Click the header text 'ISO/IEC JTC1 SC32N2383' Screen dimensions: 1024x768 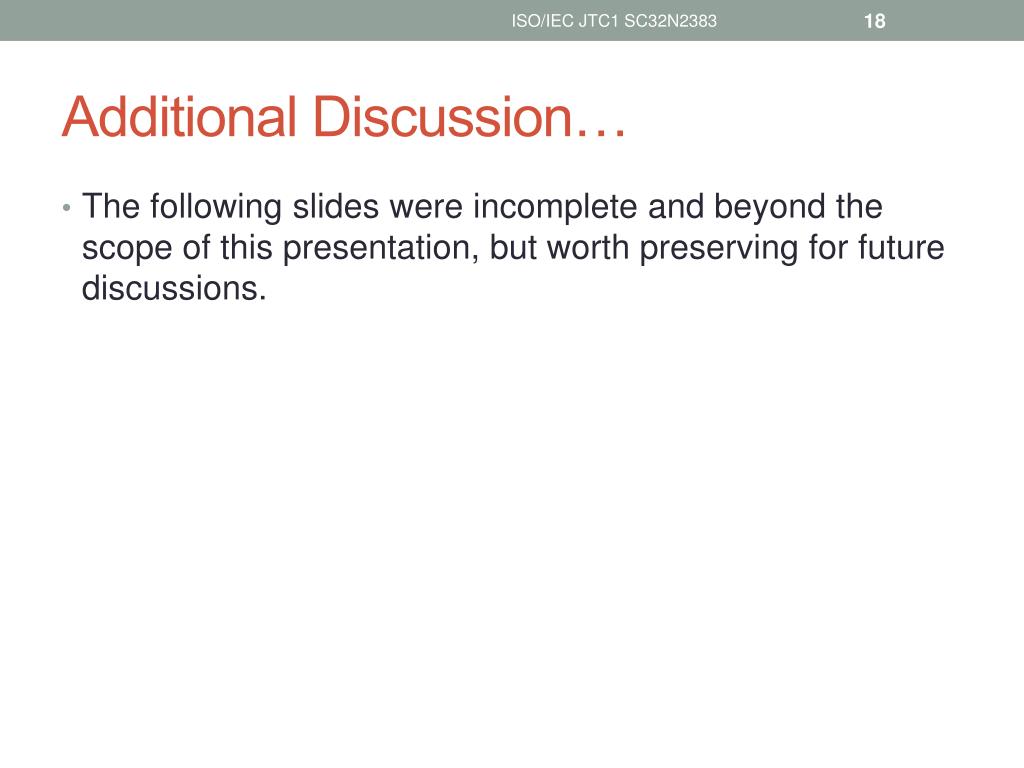click(614, 21)
